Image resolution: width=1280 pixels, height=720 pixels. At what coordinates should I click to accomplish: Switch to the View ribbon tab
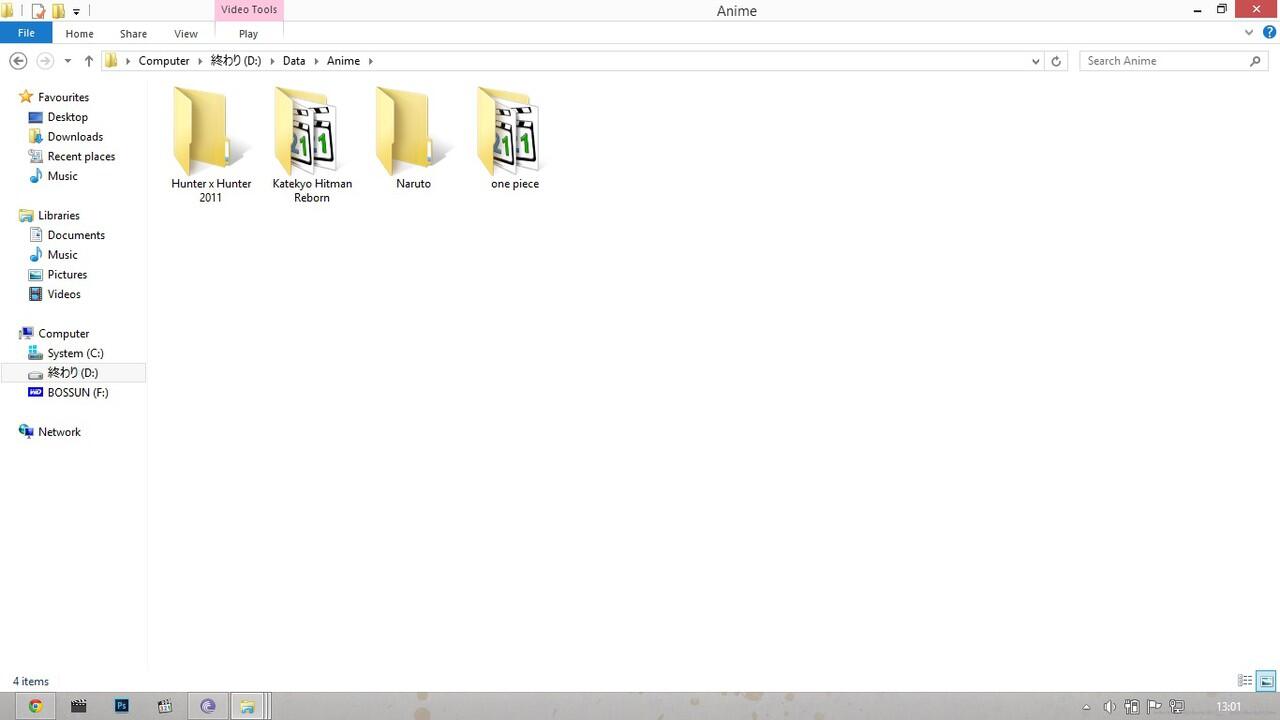[x=186, y=33]
